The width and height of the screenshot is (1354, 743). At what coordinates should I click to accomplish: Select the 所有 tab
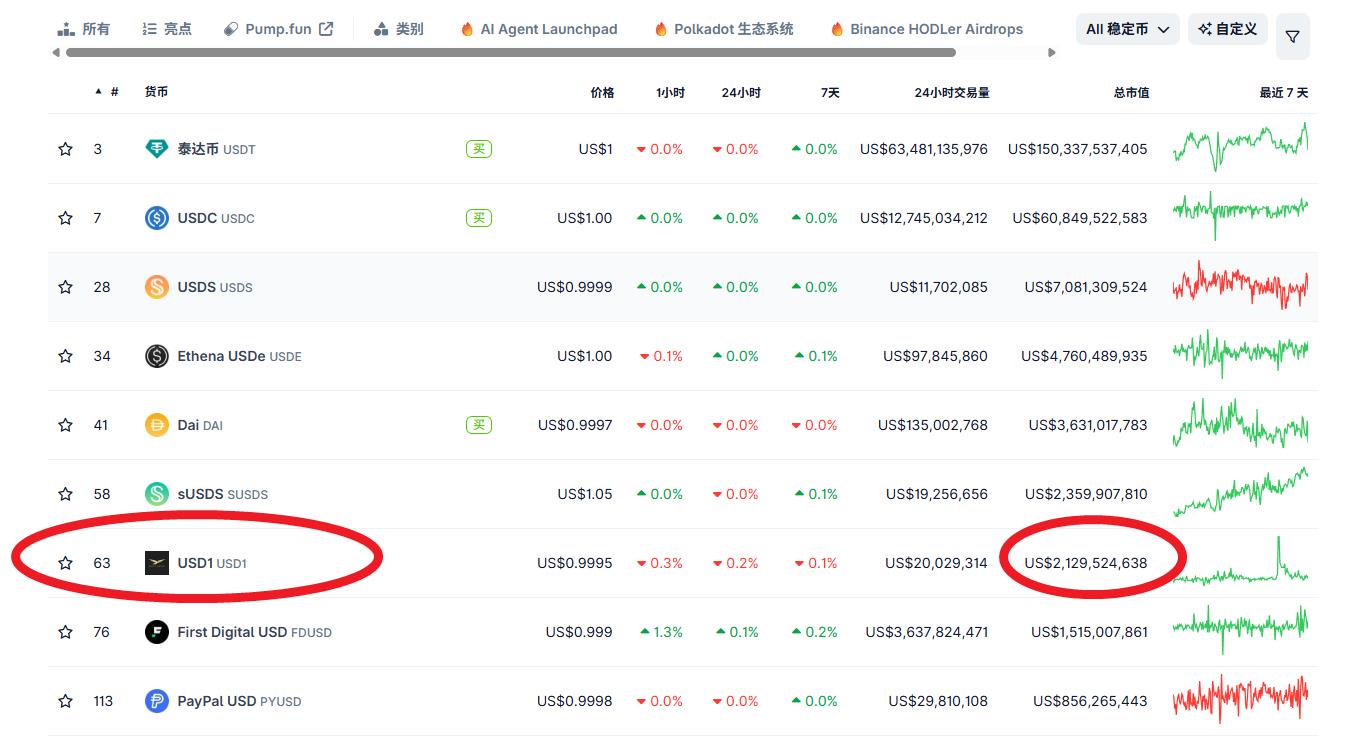[x=84, y=29]
